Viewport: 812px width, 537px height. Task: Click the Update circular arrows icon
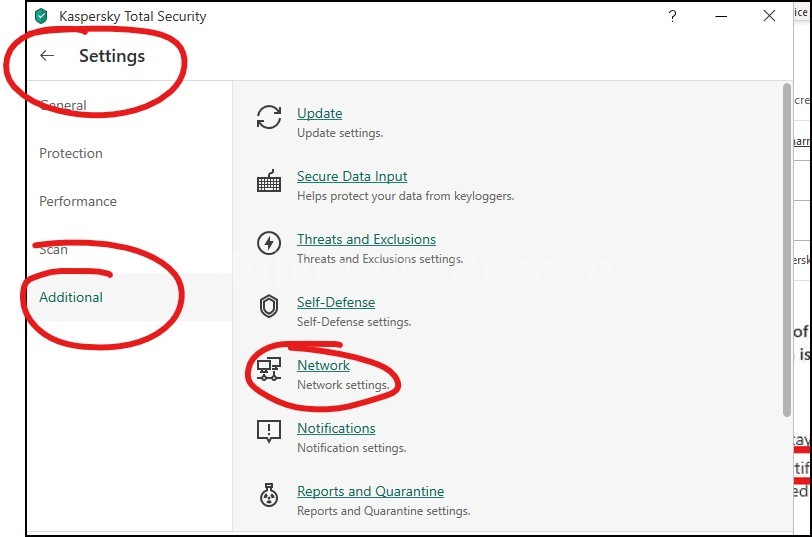coord(269,117)
